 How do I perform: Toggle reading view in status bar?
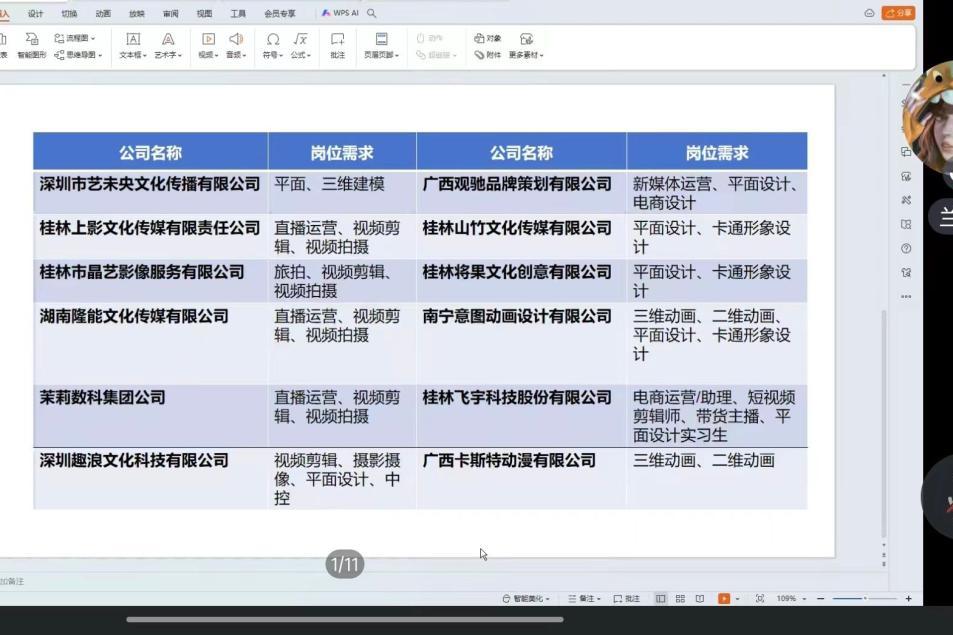pyautogui.click(x=700, y=598)
